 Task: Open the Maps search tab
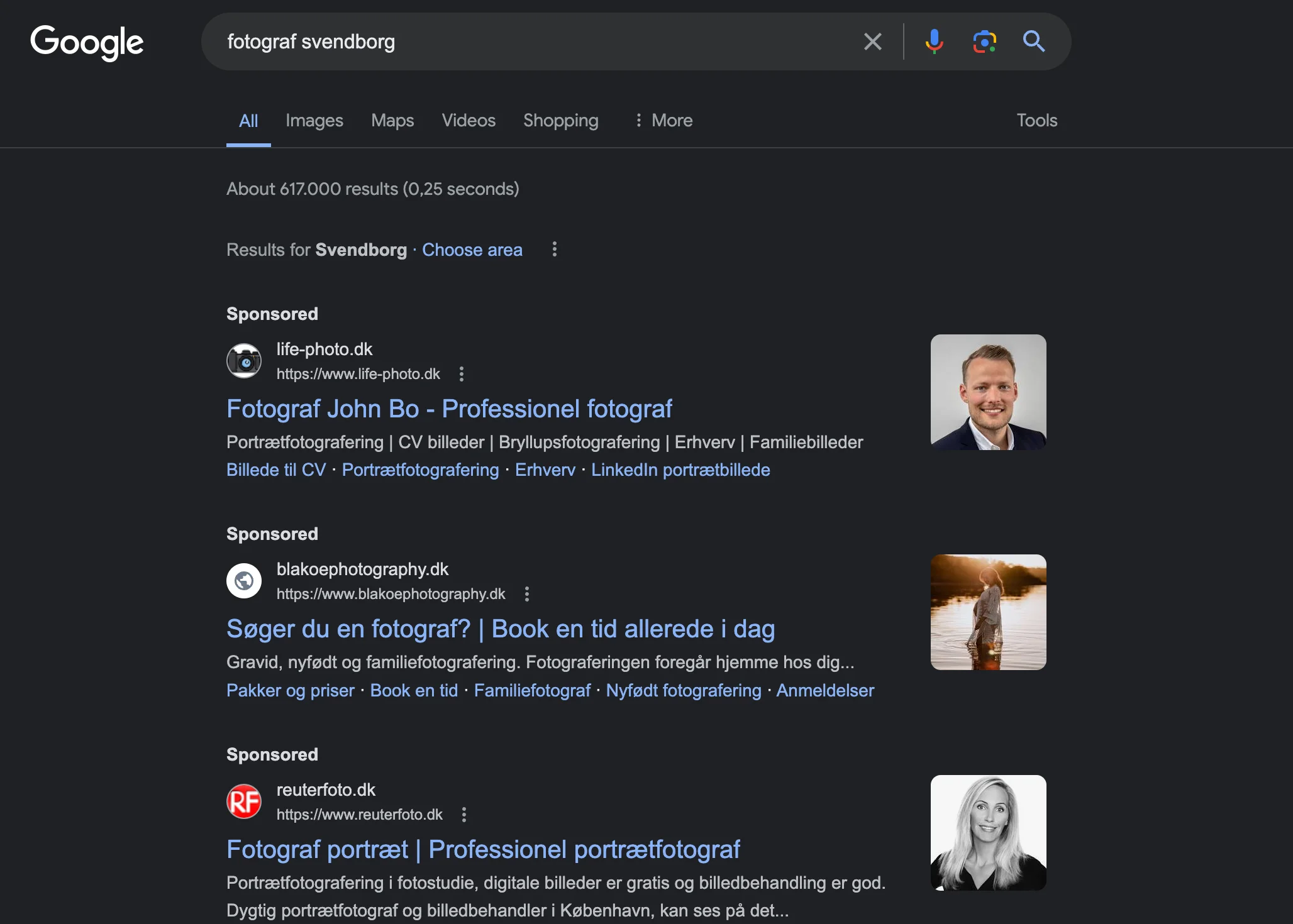click(x=392, y=120)
